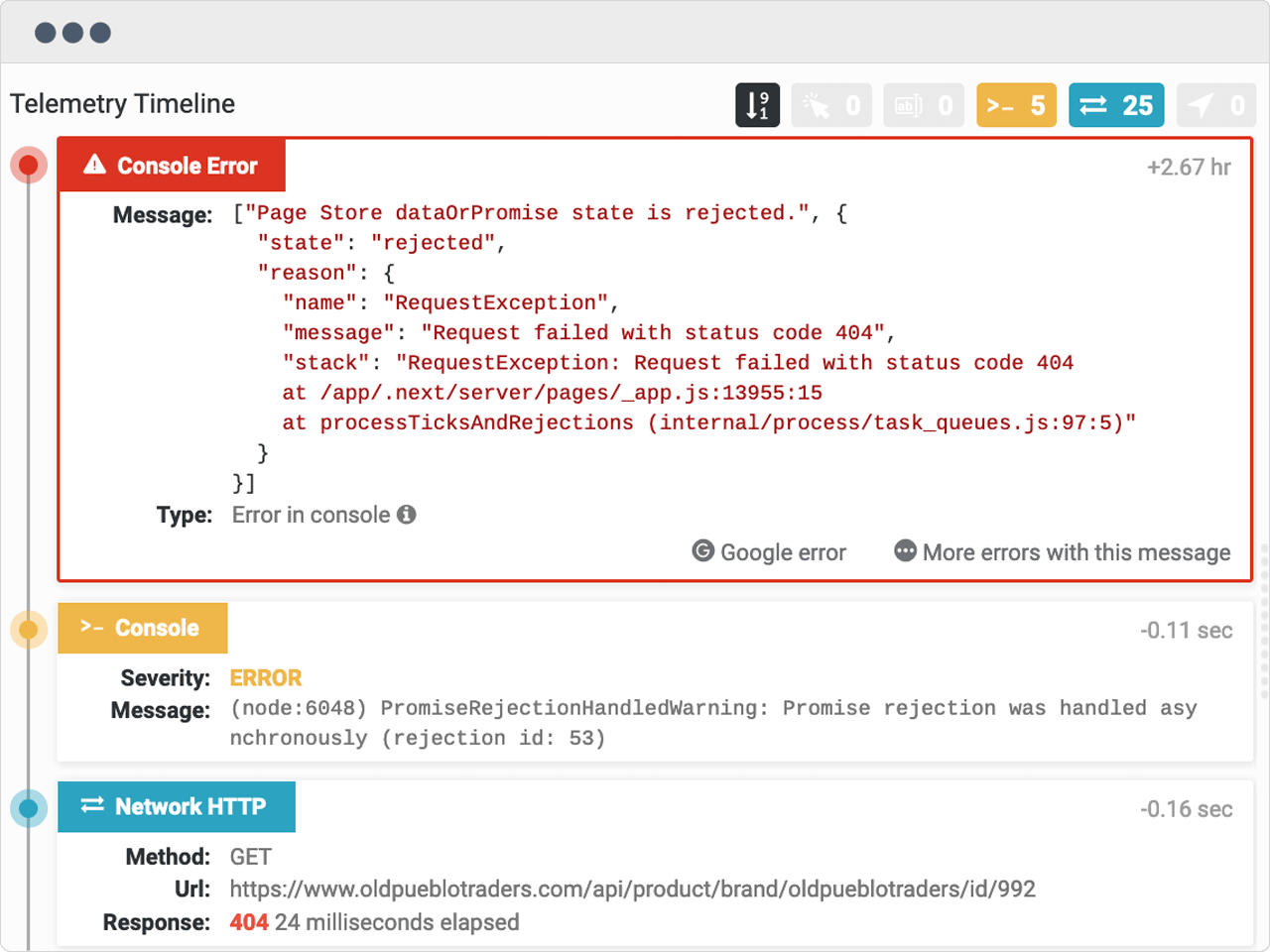Click the info icon next to Error in console

407,515
